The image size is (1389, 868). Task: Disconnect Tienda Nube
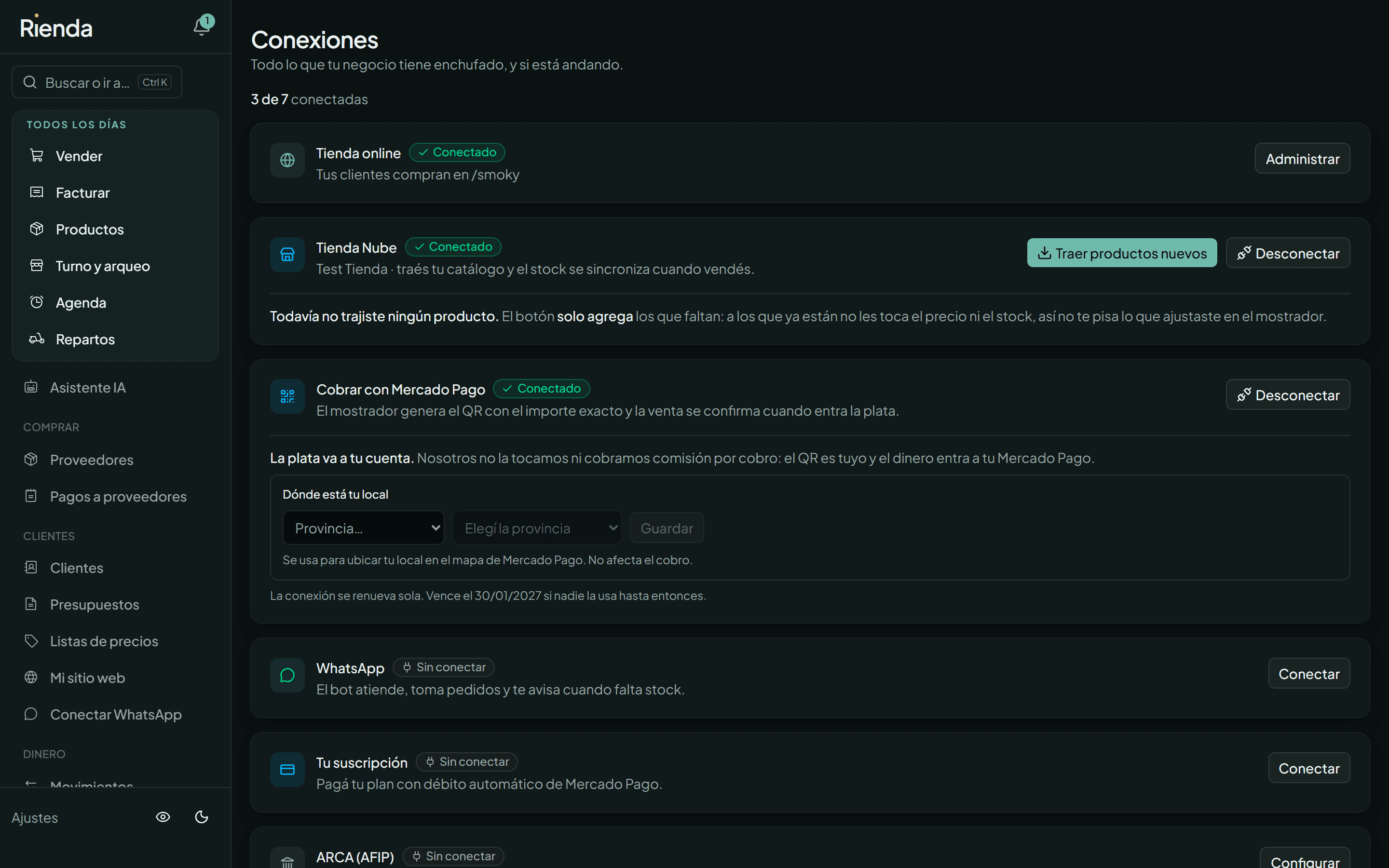click(x=1288, y=253)
